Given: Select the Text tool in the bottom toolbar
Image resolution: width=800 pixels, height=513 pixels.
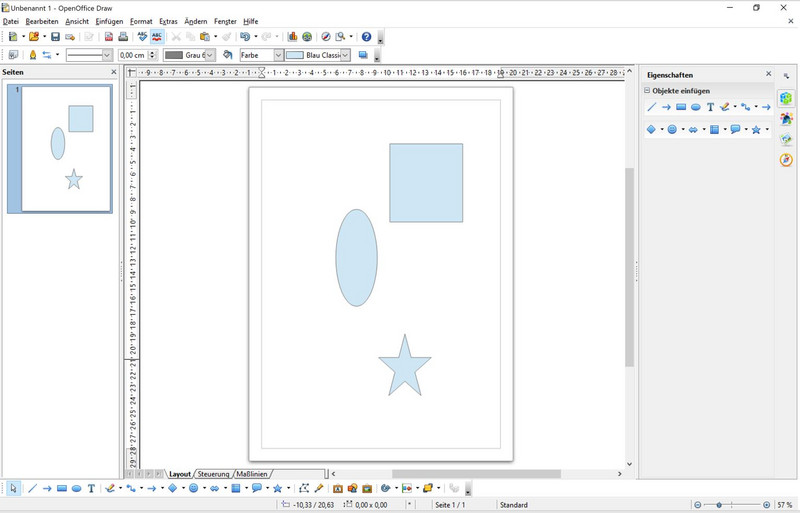Looking at the screenshot, I should pos(91,489).
